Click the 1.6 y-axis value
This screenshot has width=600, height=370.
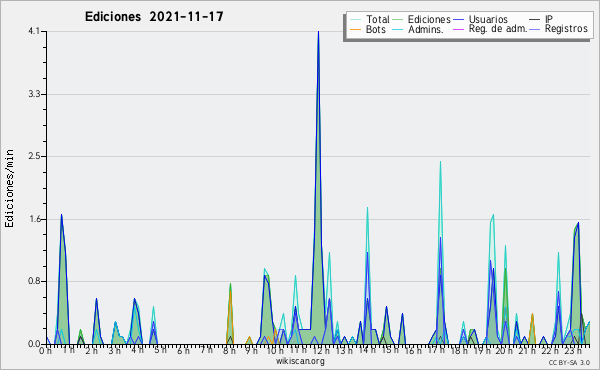coord(34,219)
